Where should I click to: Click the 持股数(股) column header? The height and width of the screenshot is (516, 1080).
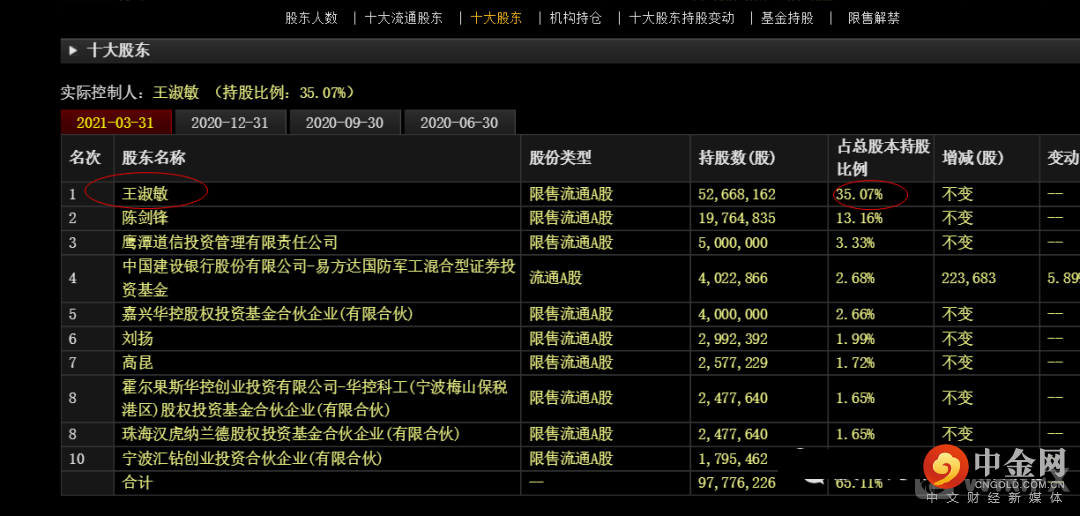coord(736,158)
